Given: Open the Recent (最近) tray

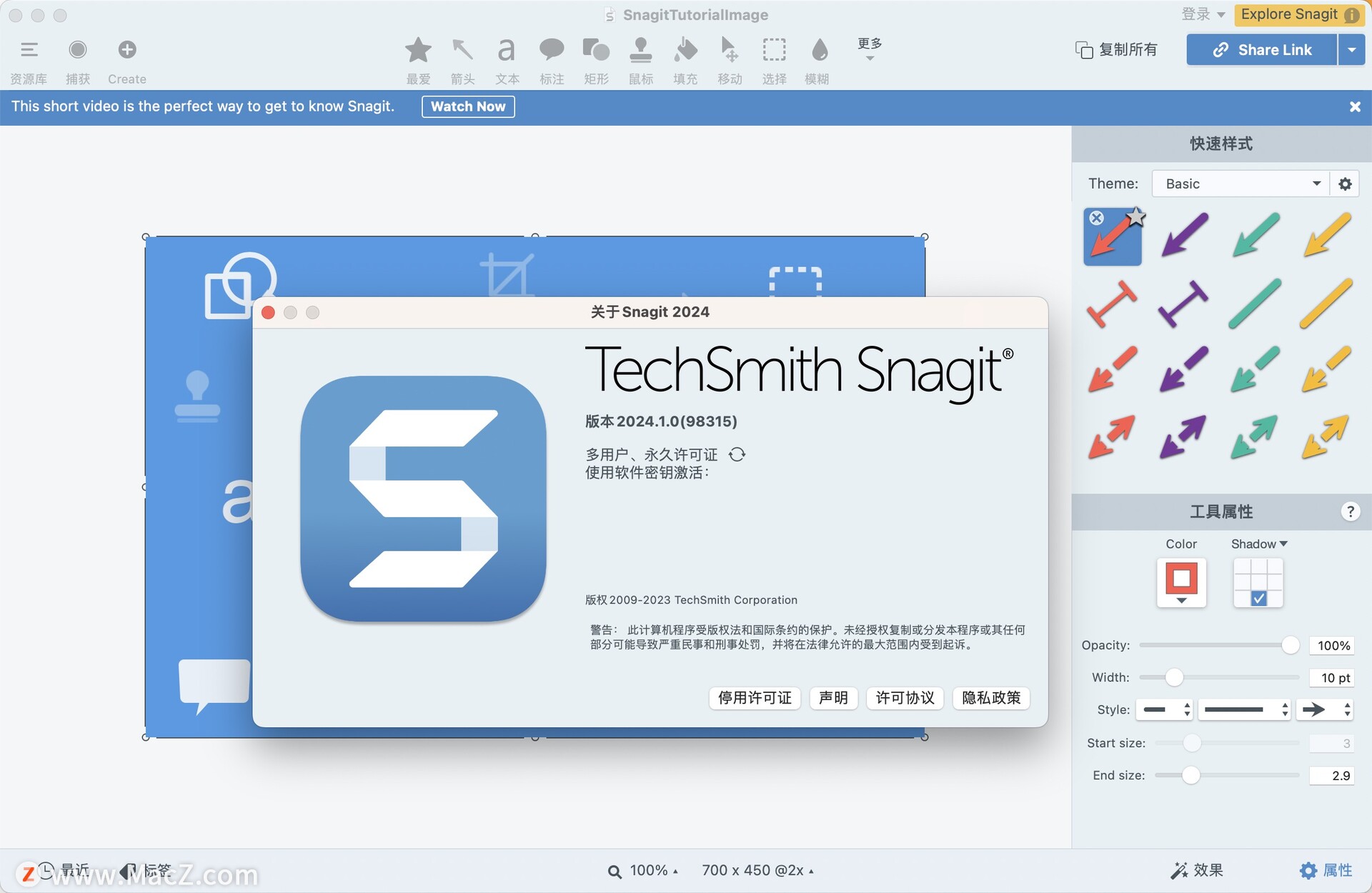Looking at the screenshot, I should tap(63, 871).
